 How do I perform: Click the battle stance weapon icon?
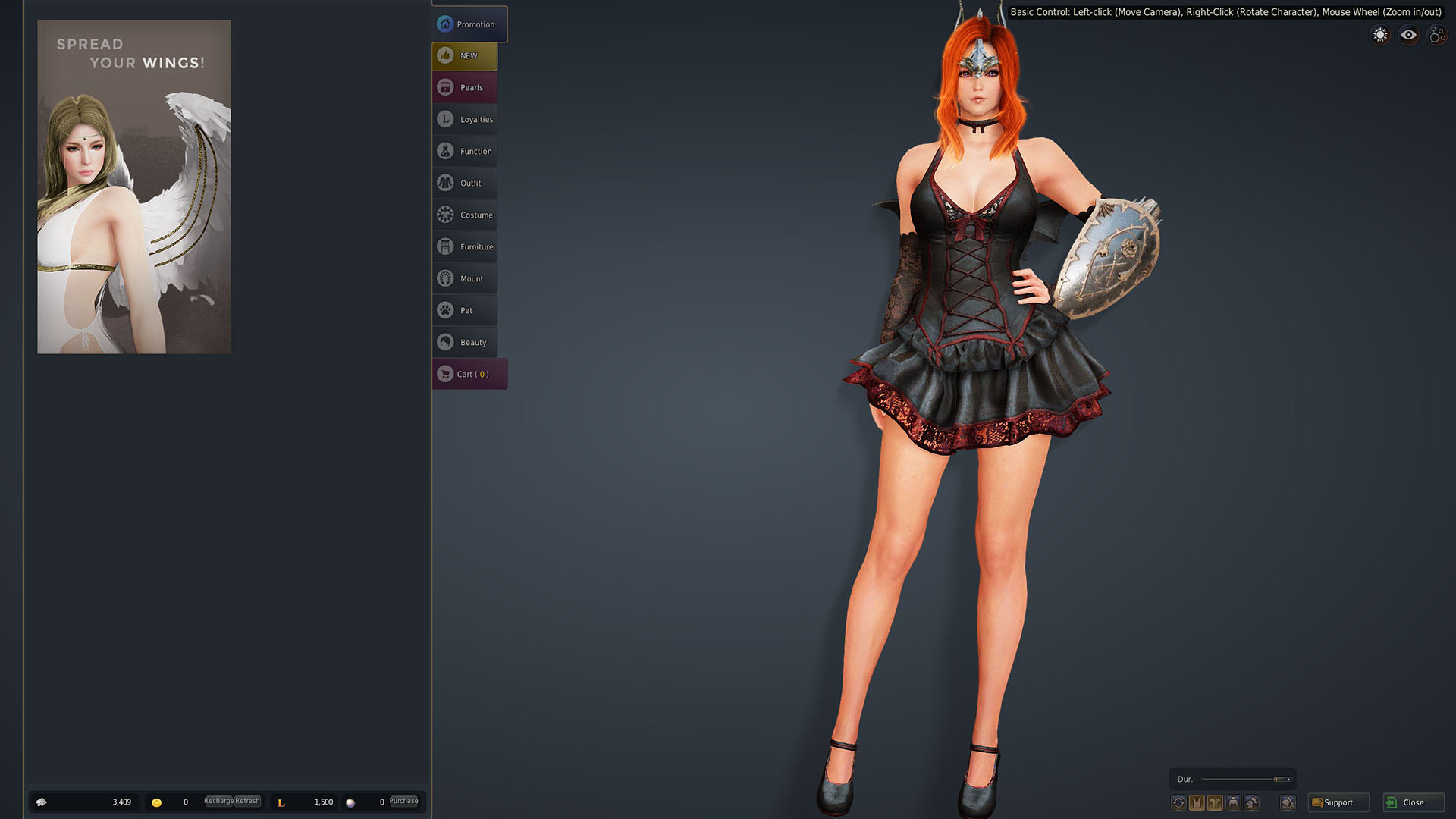pos(1288,802)
